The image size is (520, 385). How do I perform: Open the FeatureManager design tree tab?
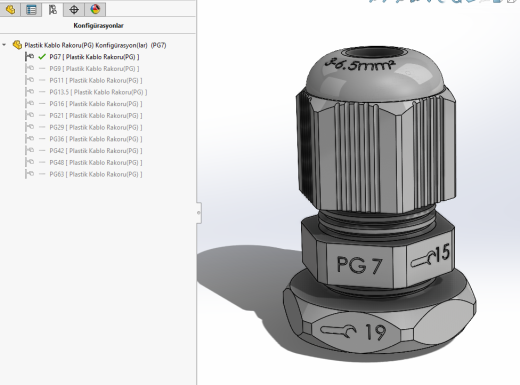coord(10,9)
